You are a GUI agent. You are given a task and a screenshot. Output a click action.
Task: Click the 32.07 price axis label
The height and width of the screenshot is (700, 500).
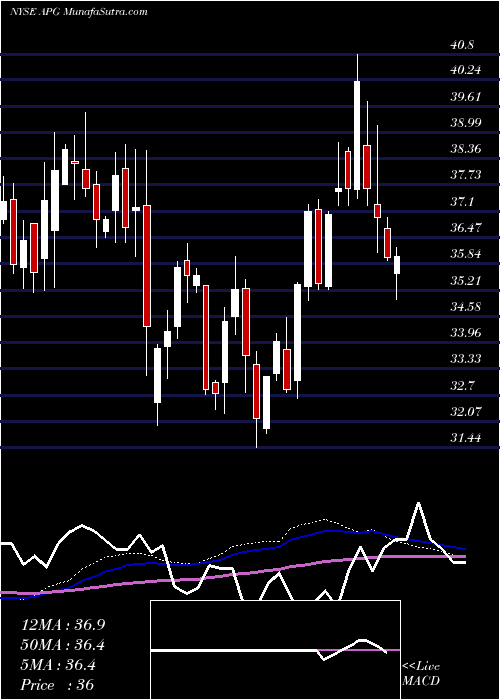click(x=465, y=411)
